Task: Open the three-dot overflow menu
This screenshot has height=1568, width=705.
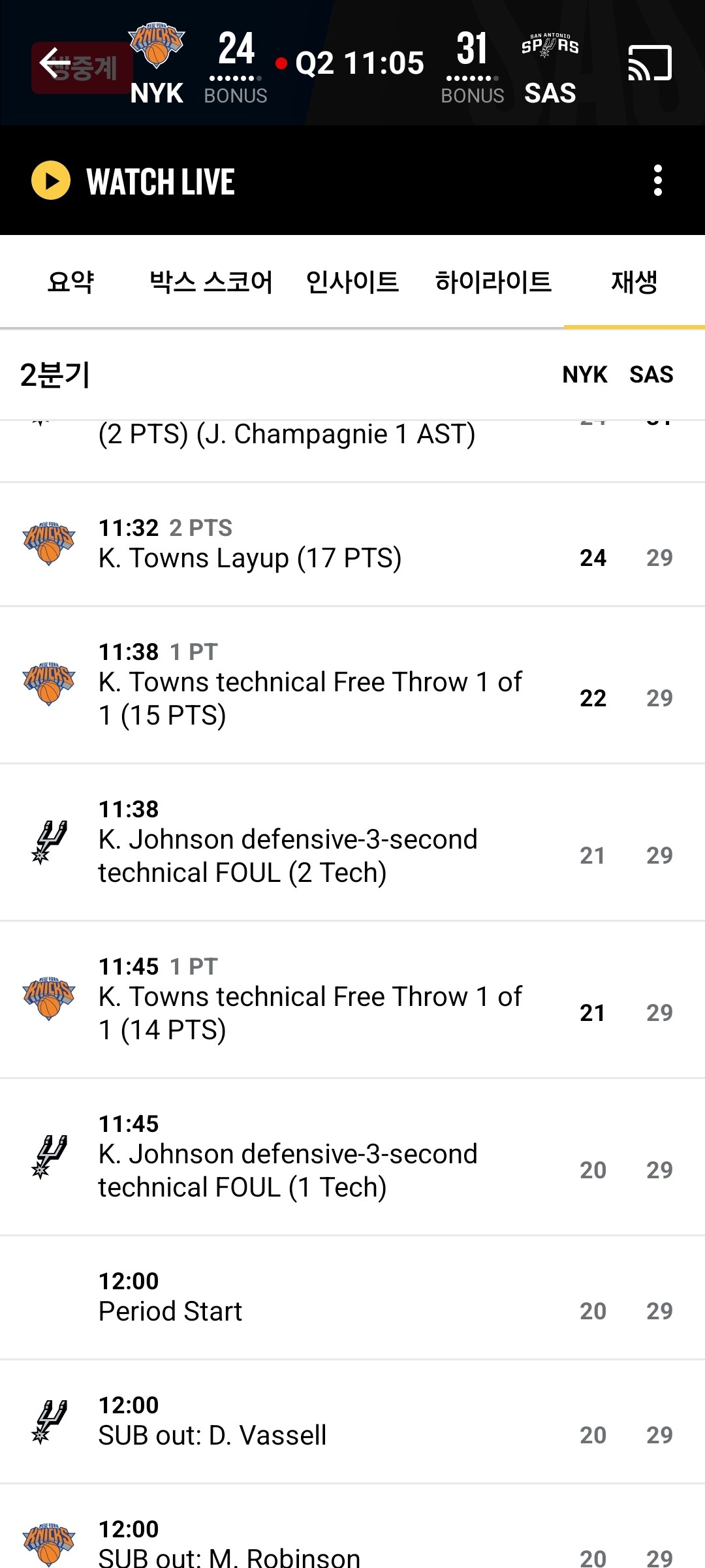Action: pyautogui.click(x=657, y=180)
